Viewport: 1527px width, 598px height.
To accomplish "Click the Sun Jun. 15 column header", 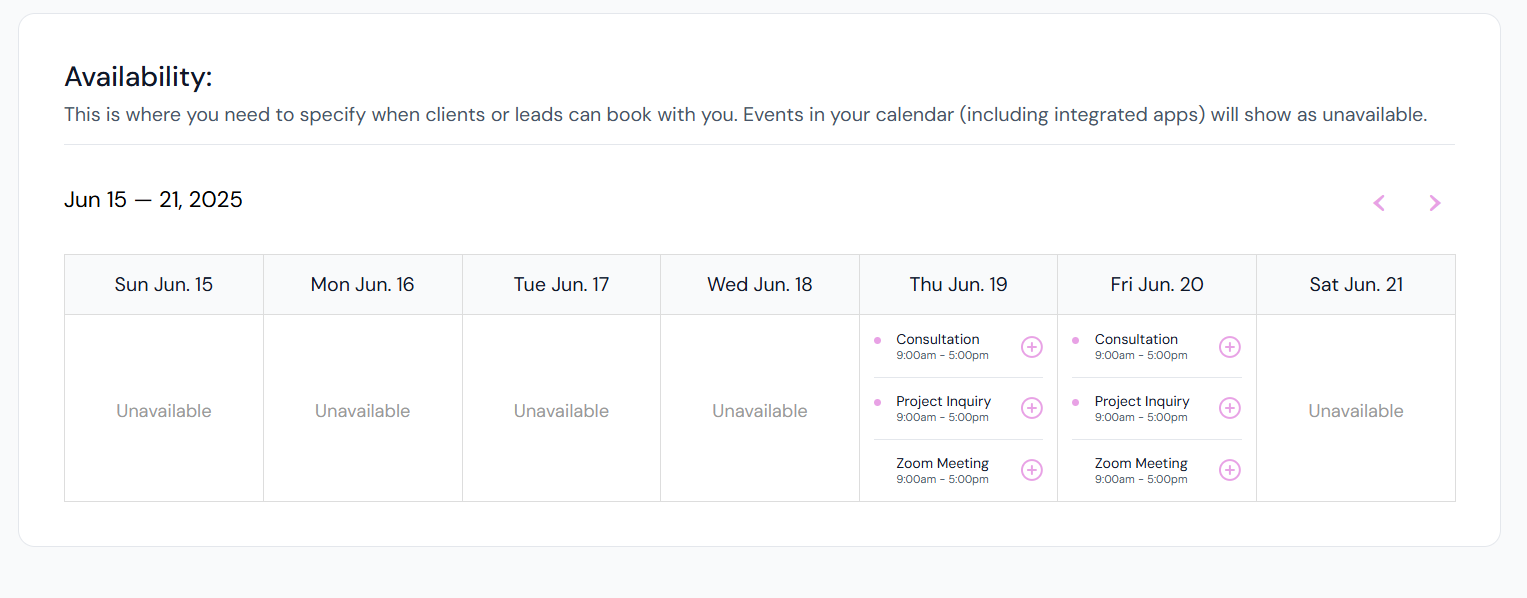I will click(x=164, y=285).
